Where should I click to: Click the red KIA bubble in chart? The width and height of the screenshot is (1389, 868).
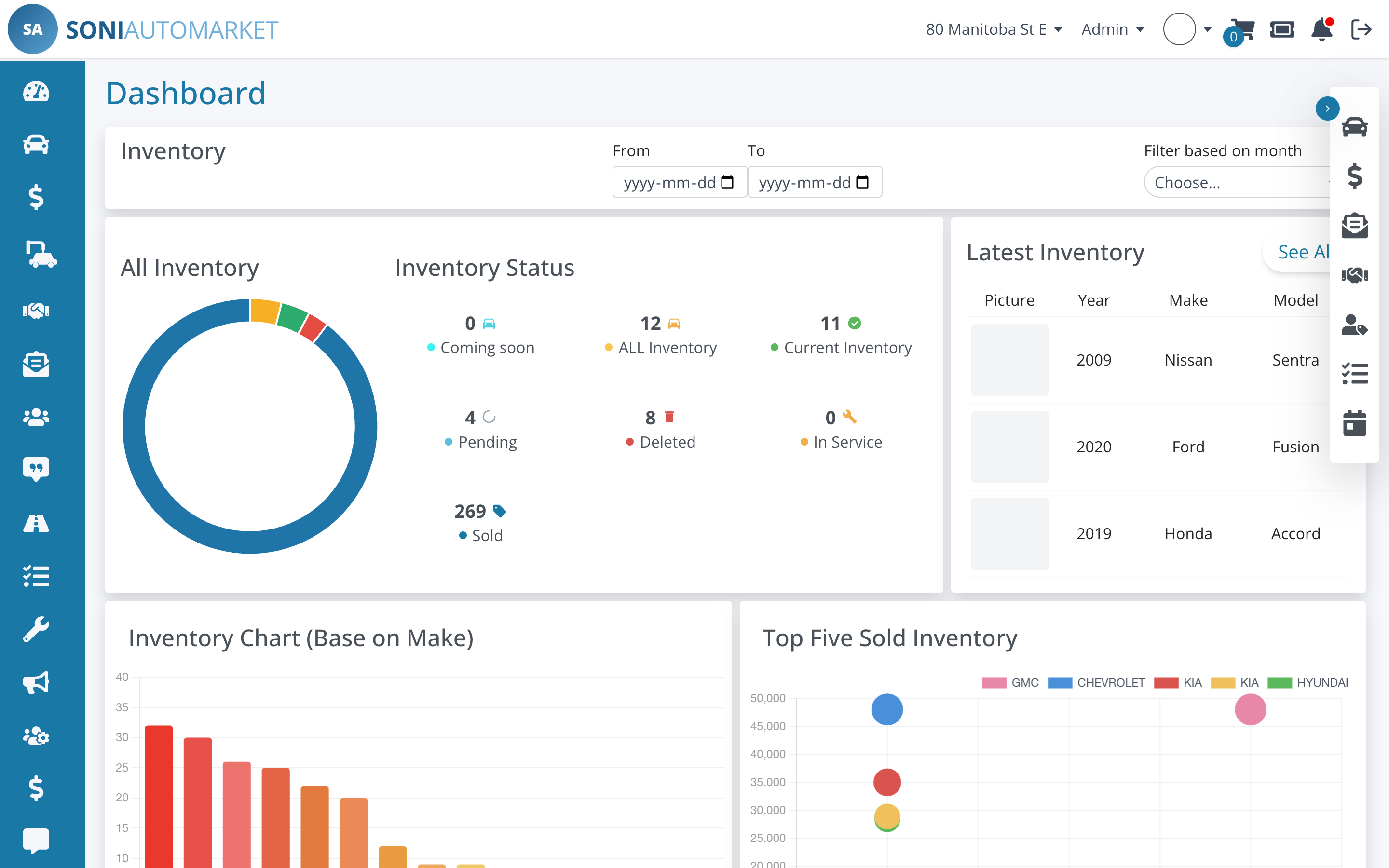tap(887, 782)
